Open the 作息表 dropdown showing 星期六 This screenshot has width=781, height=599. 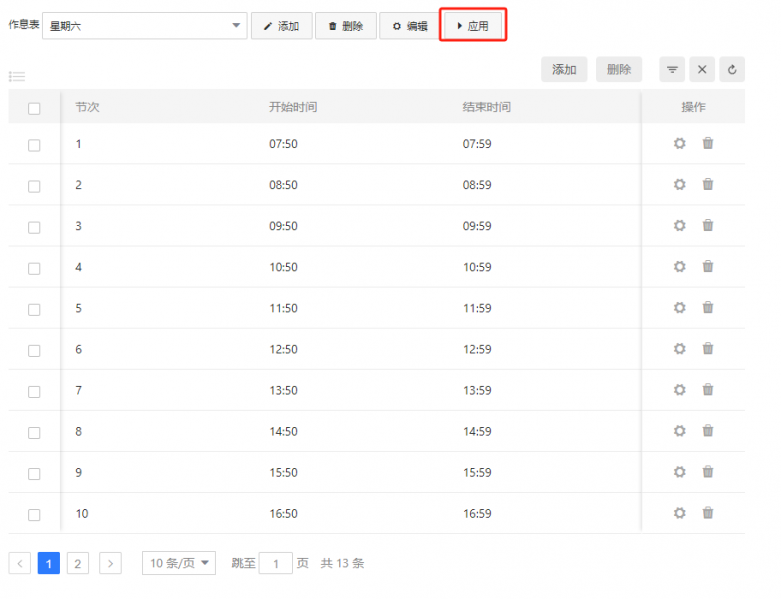pos(142,26)
